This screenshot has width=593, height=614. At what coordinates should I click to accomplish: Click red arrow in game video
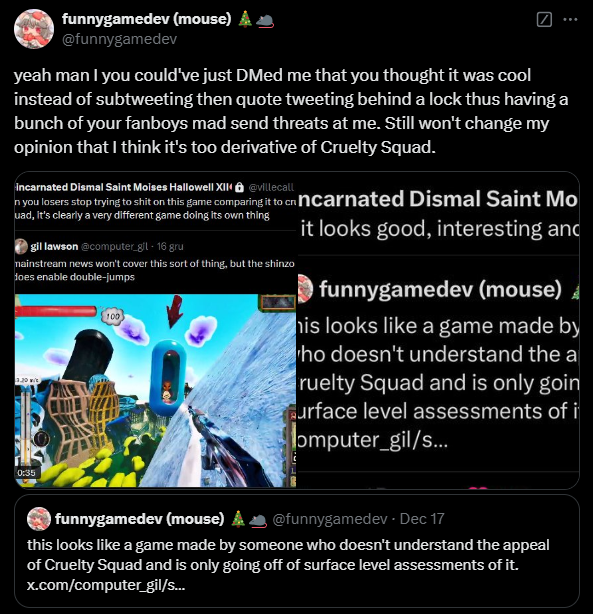pos(175,311)
